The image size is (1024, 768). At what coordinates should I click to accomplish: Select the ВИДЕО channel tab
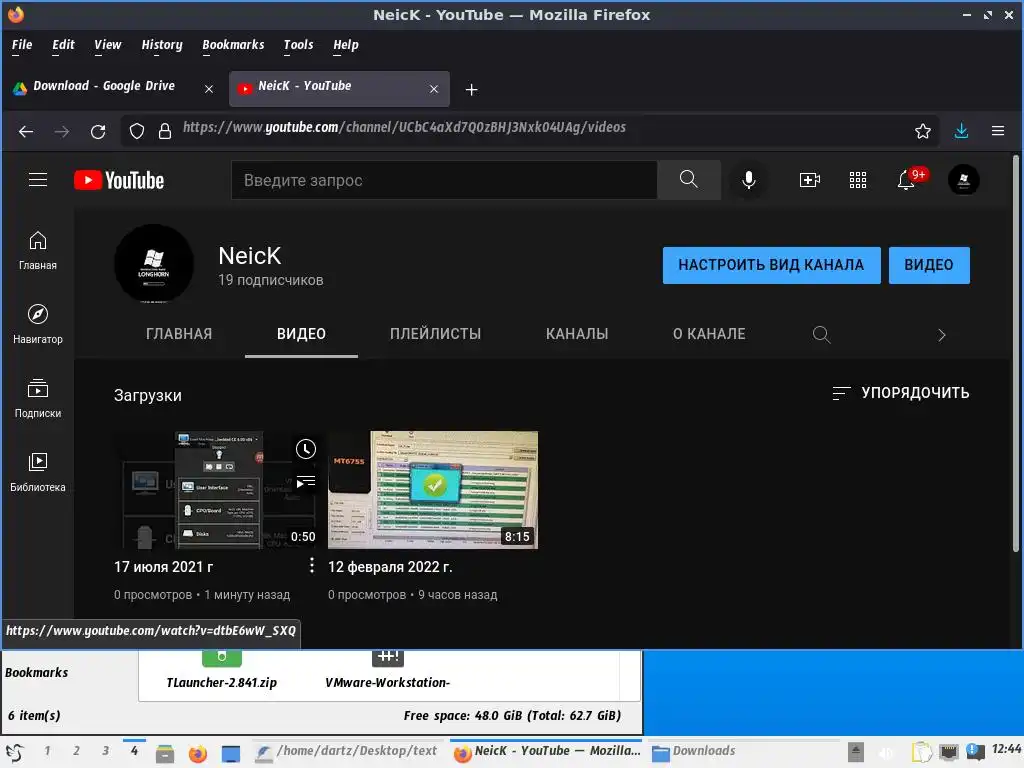[301, 334]
